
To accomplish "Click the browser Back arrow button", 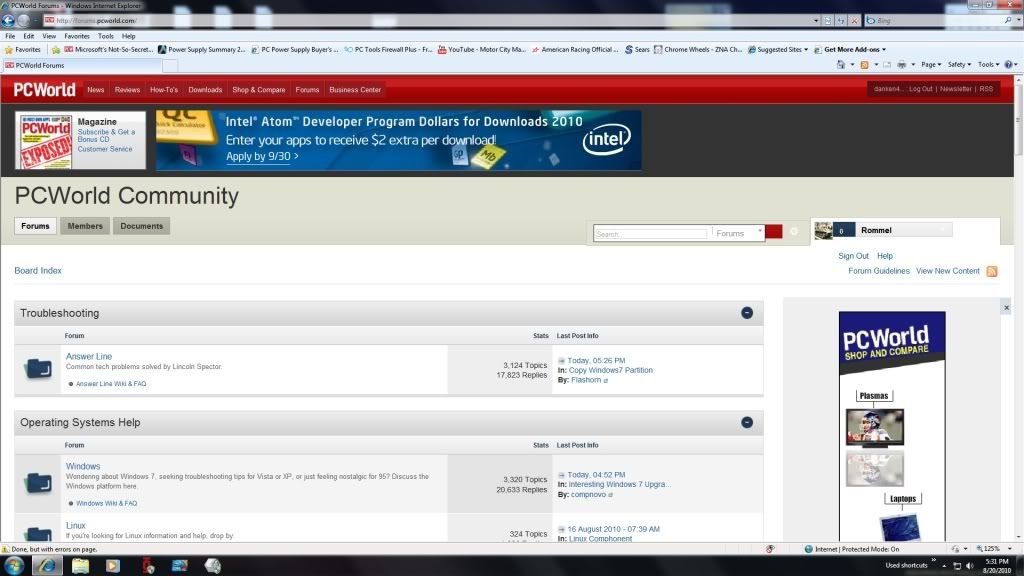I will point(8,20).
